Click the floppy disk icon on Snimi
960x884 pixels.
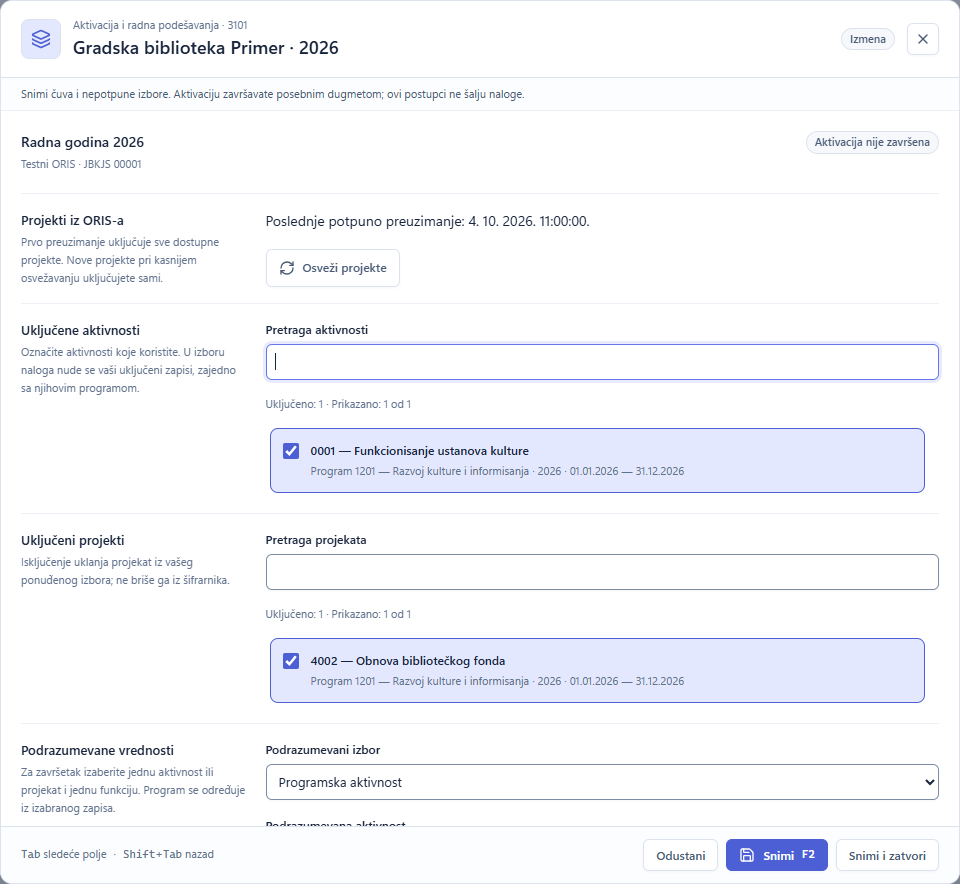[747, 855]
